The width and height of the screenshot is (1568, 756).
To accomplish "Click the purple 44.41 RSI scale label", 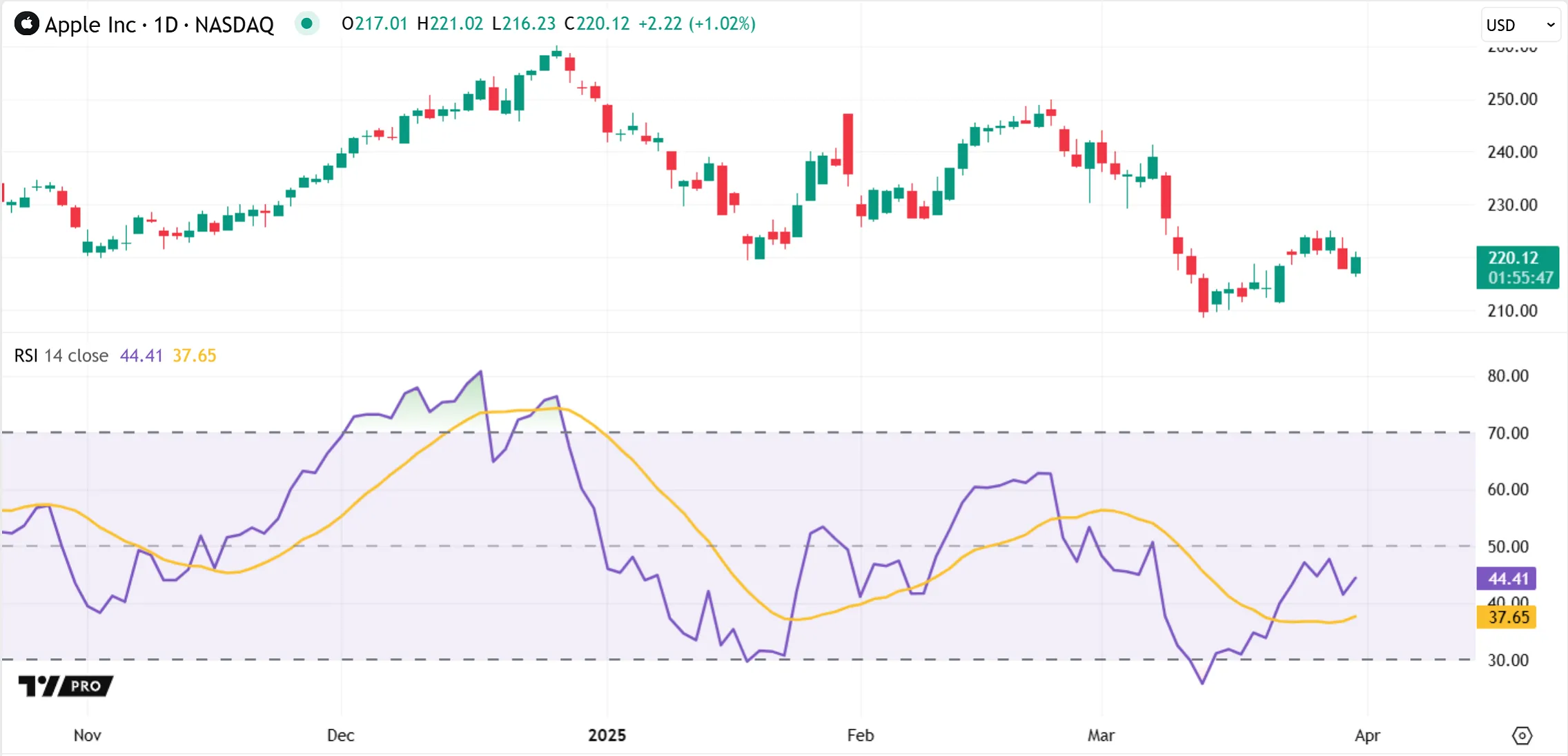I will point(1507,578).
